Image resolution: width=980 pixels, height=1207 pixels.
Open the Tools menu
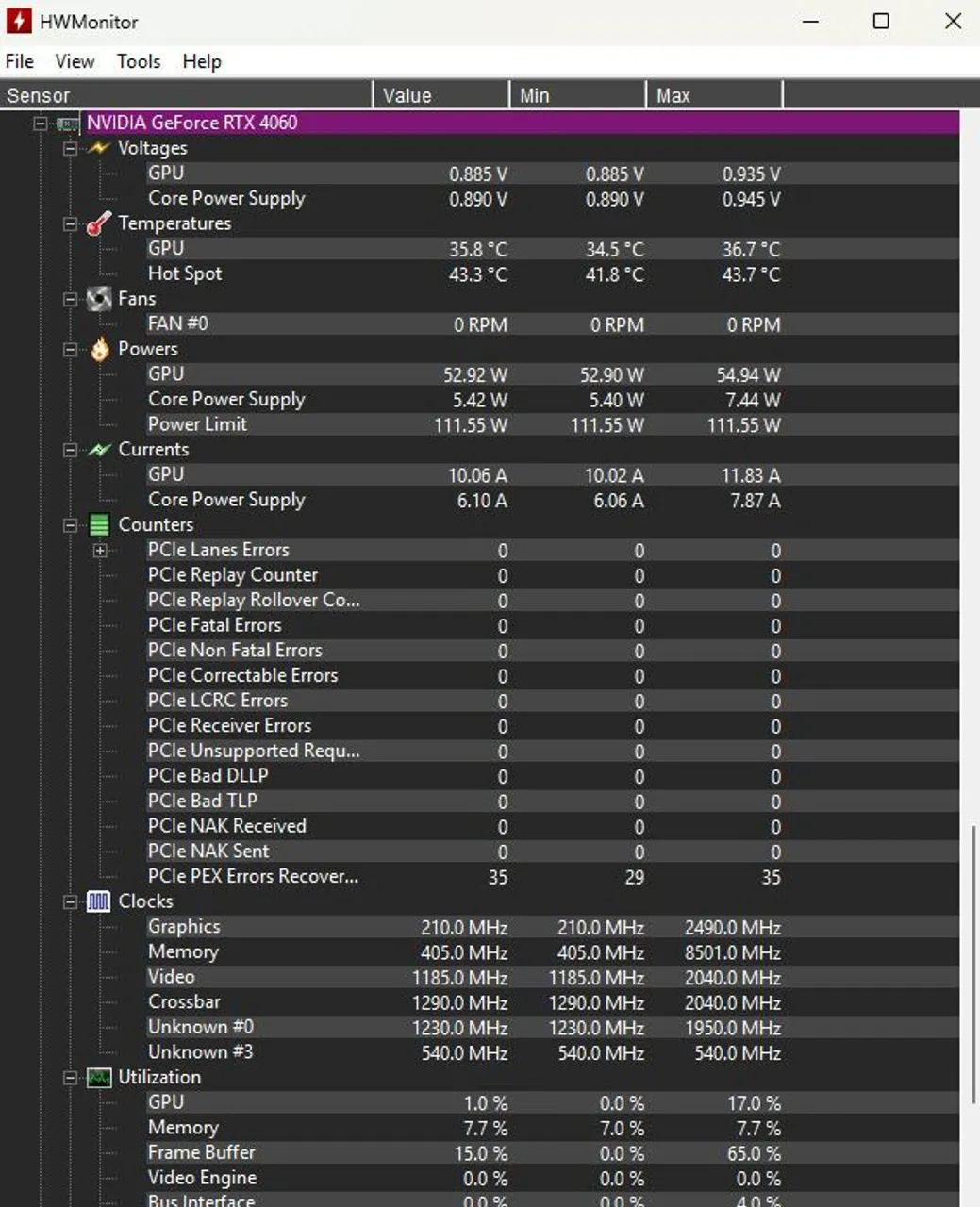(139, 61)
